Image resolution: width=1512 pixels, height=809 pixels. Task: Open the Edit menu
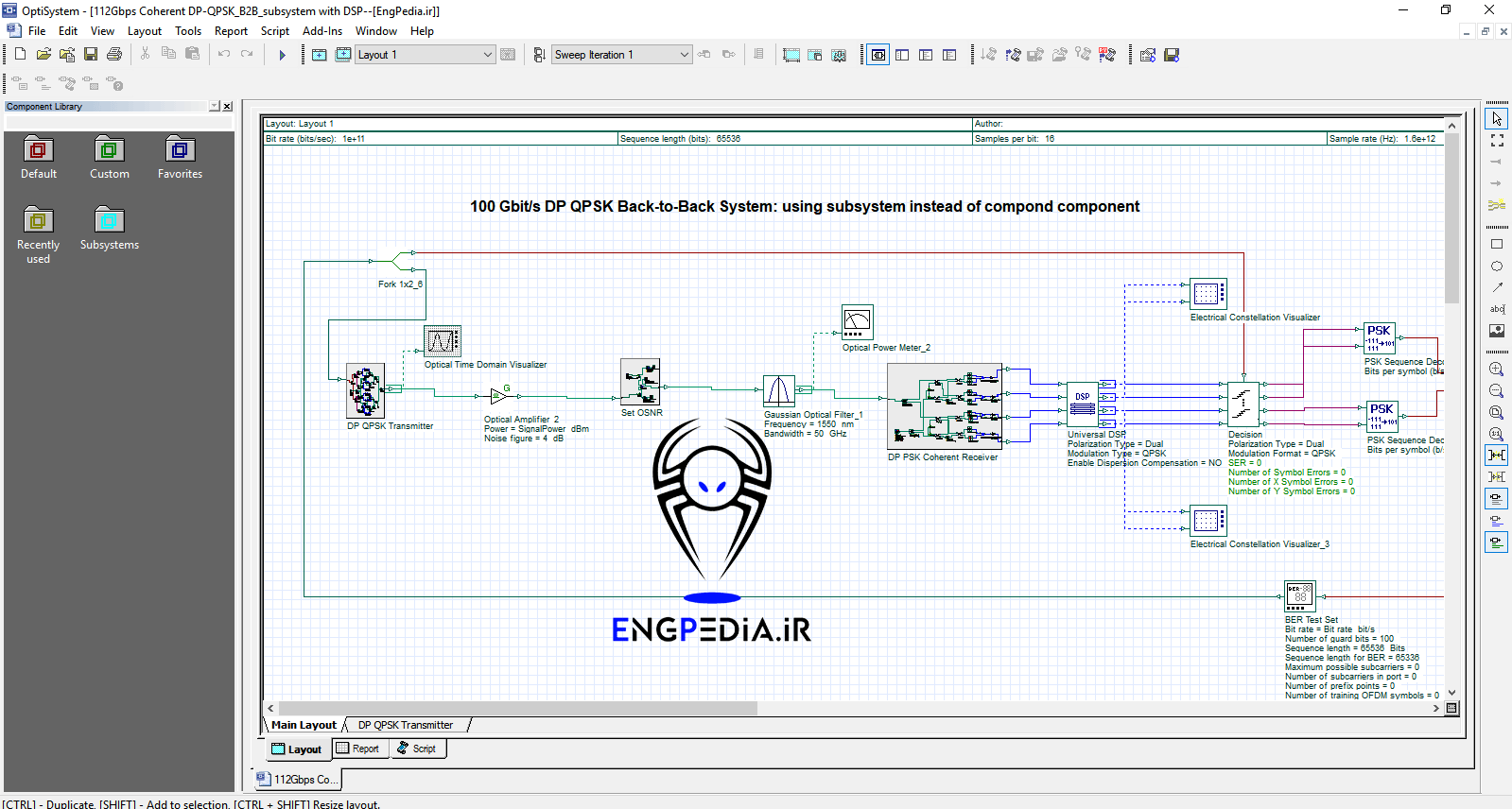68,31
